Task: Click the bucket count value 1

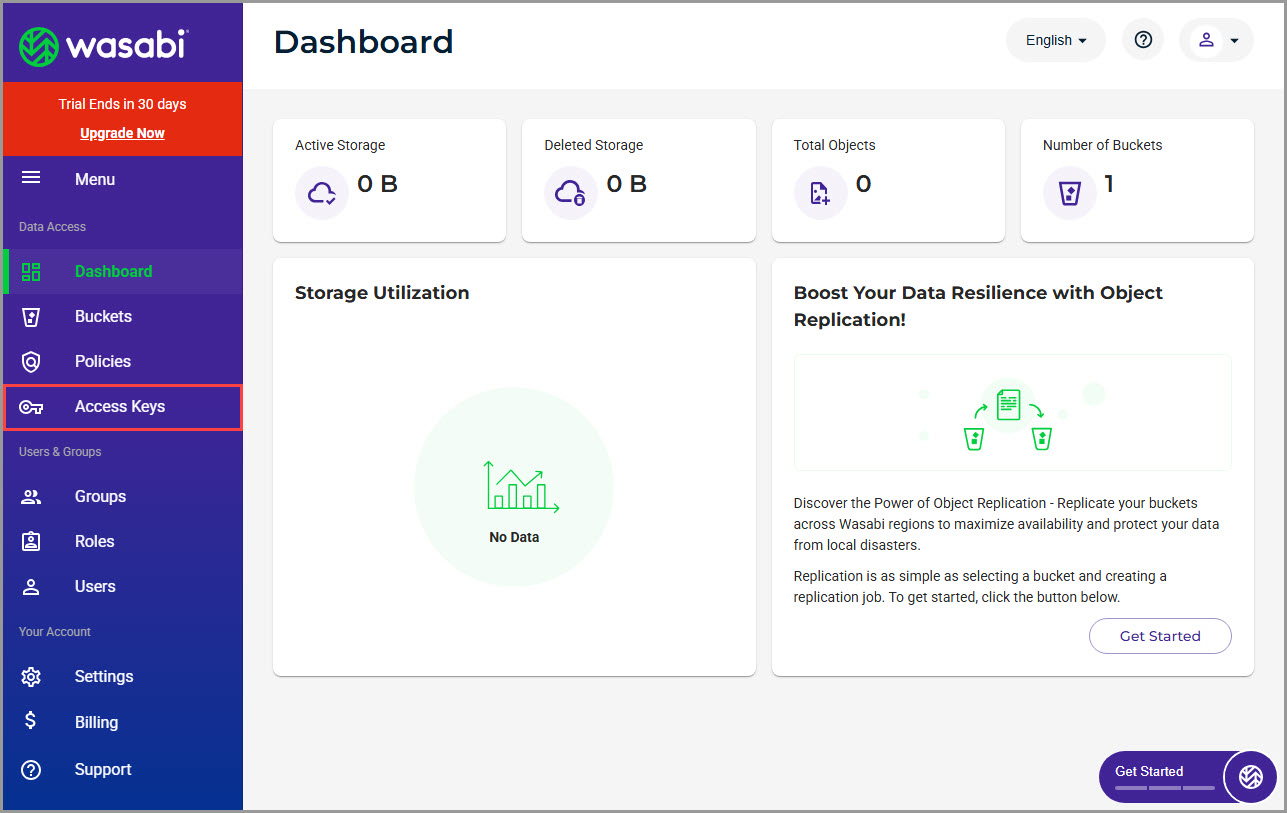Action: [1109, 184]
